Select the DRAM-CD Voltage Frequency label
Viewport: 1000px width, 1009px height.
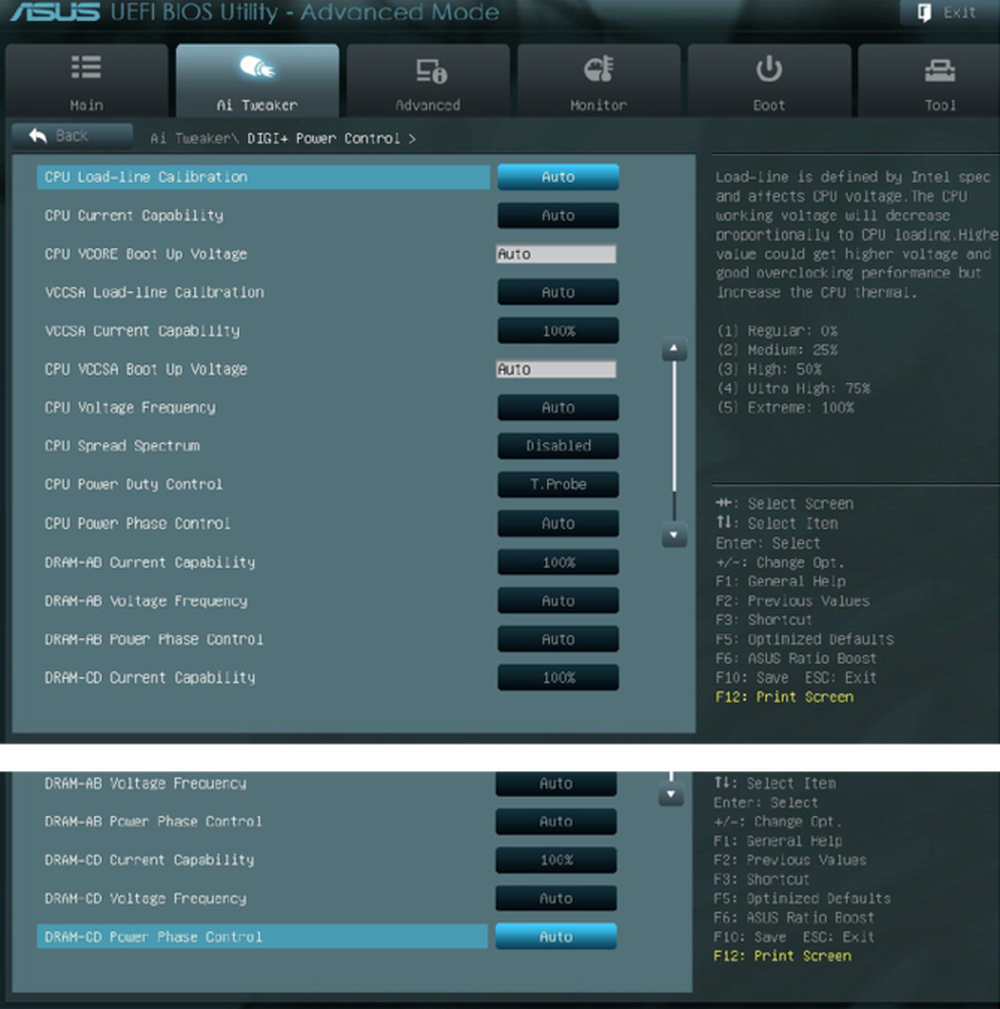tap(145, 898)
